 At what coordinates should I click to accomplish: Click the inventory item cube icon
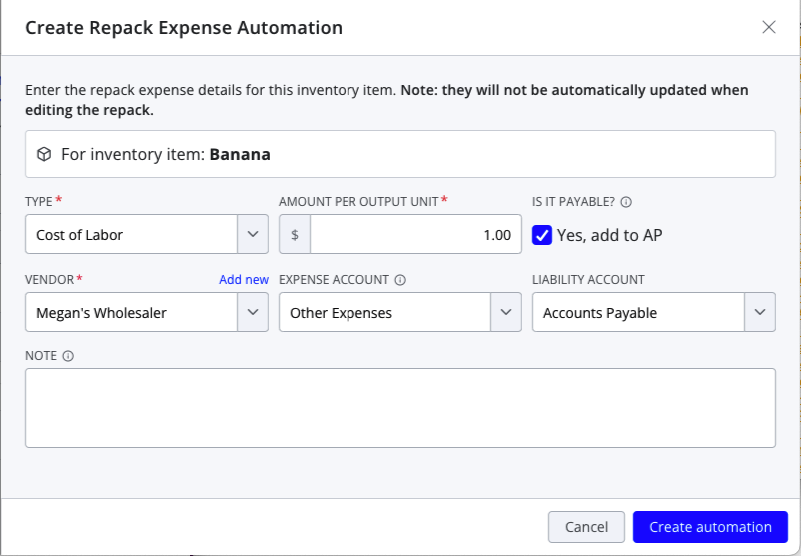click(44, 154)
